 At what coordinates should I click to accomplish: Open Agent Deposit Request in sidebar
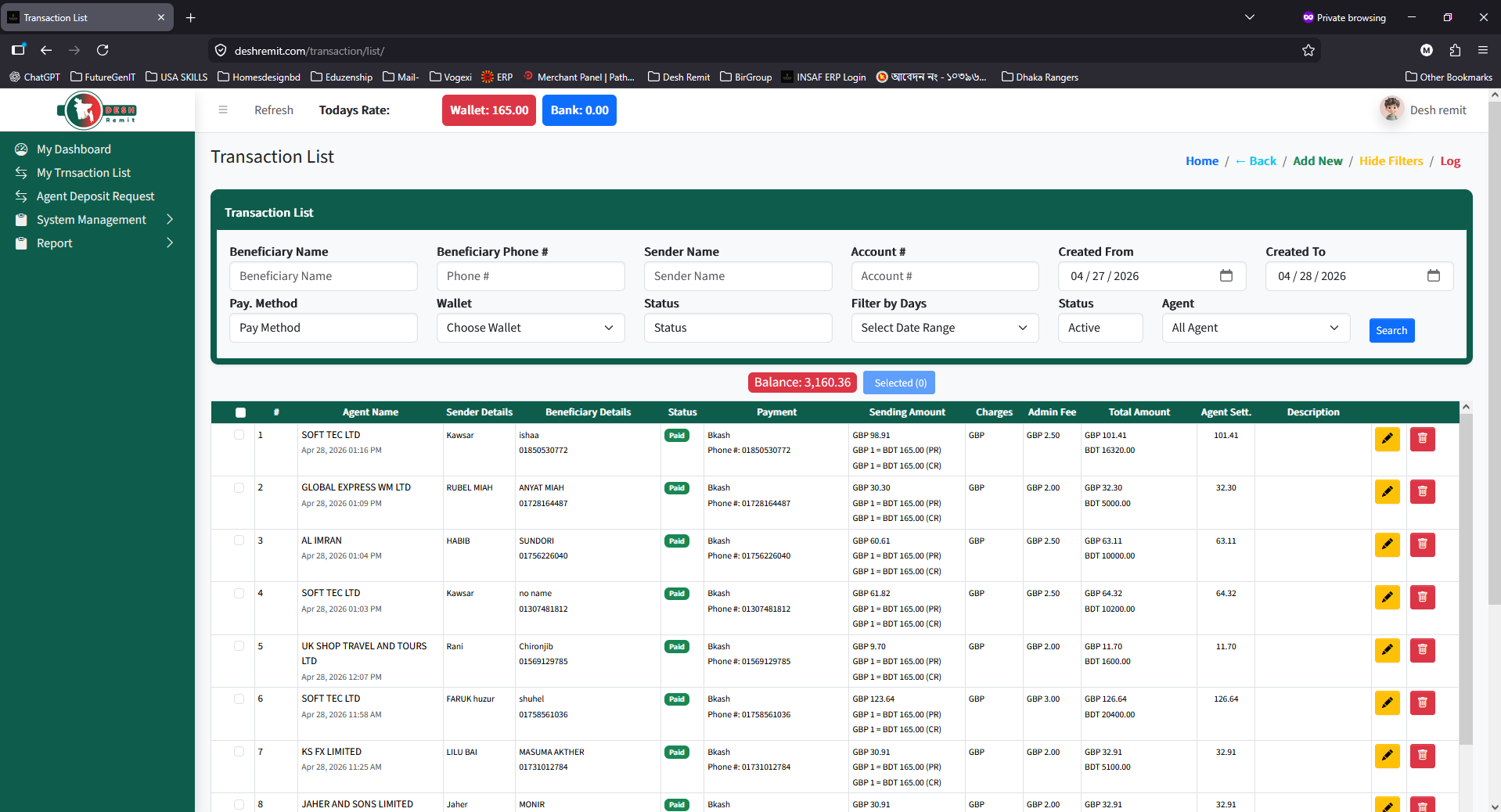(x=95, y=196)
